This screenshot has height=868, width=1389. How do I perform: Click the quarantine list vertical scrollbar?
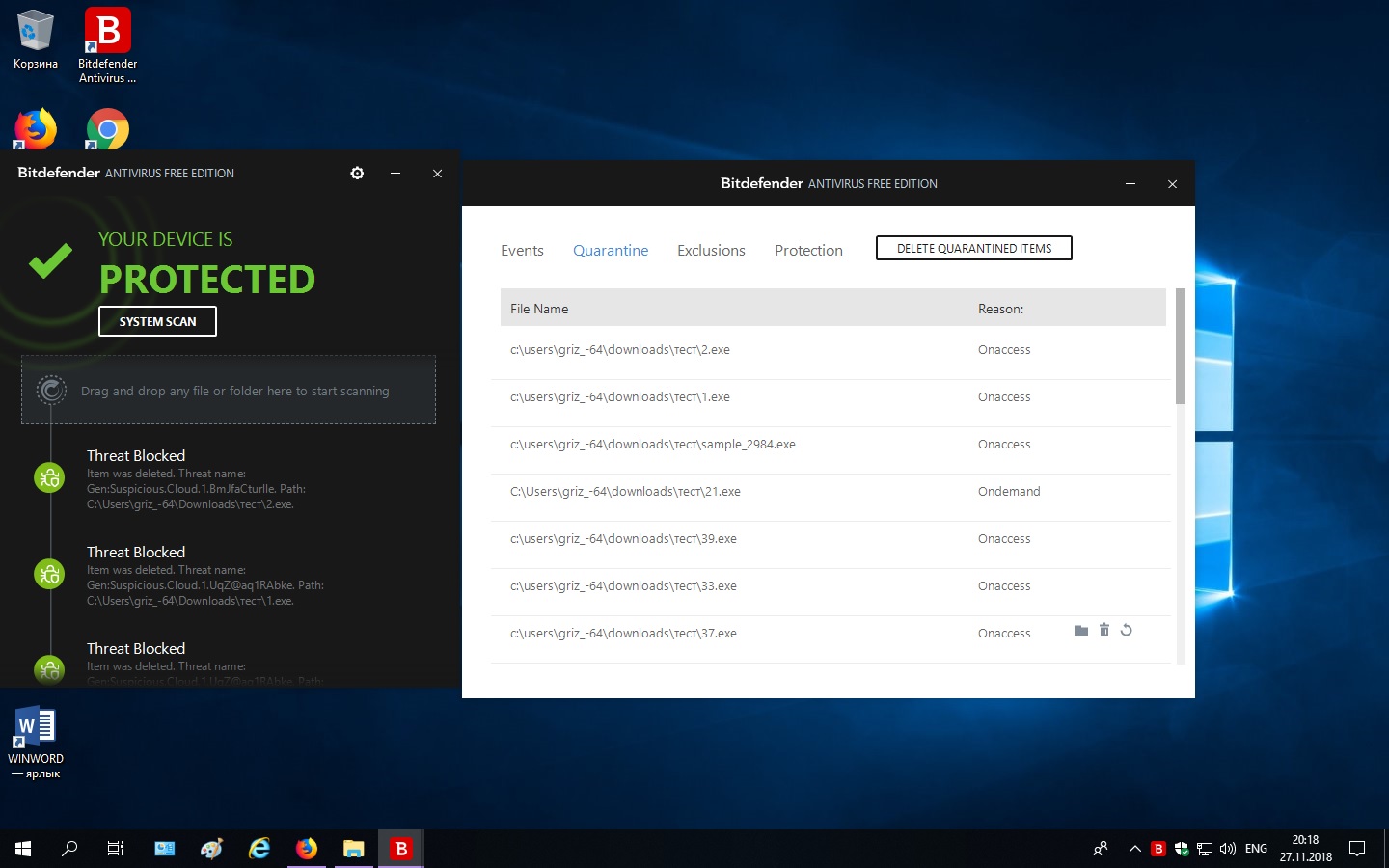[x=1181, y=347]
